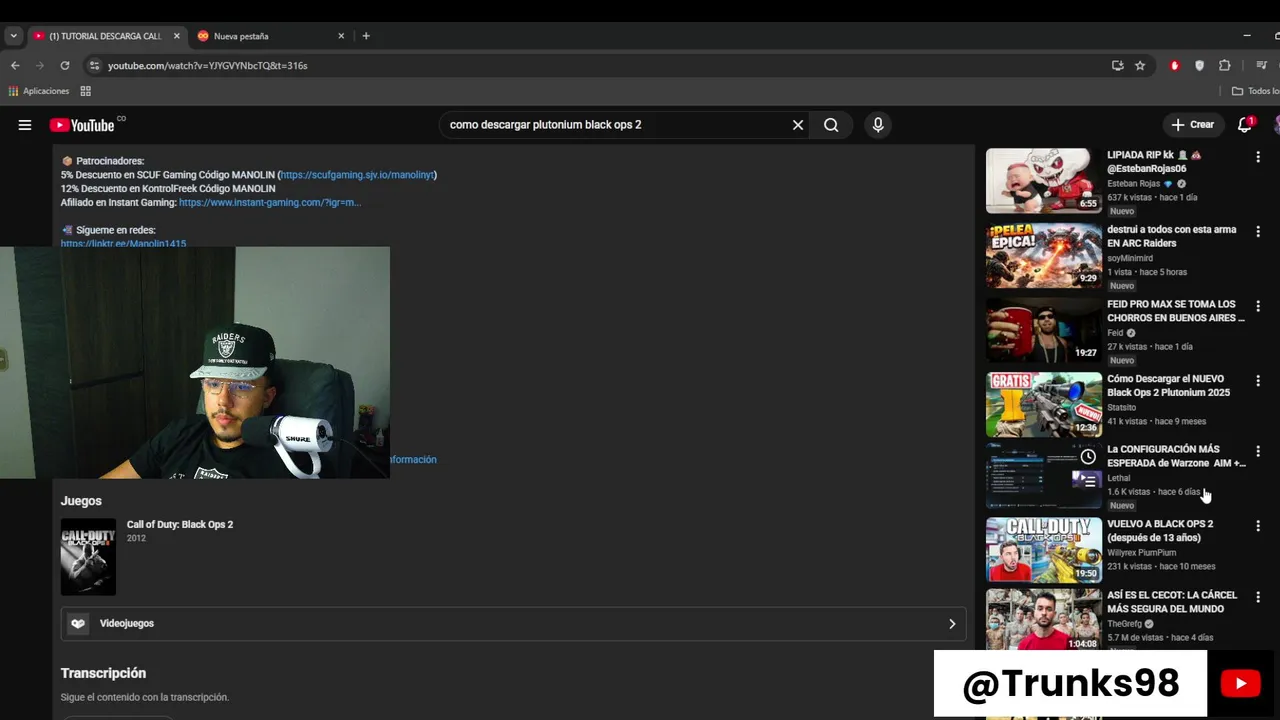Viewport: 1280px width, 720px height.
Task: Open options menu for CONFIGURACIÓN Warzone video
Action: pyautogui.click(x=1258, y=451)
